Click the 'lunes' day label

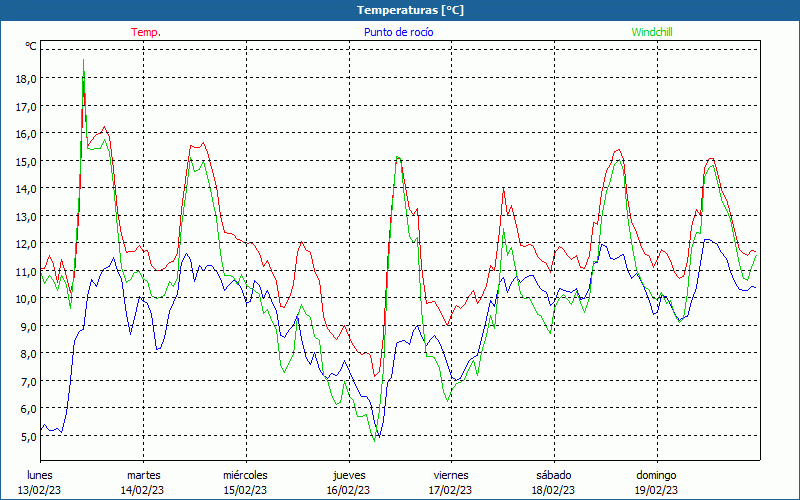pos(40,475)
